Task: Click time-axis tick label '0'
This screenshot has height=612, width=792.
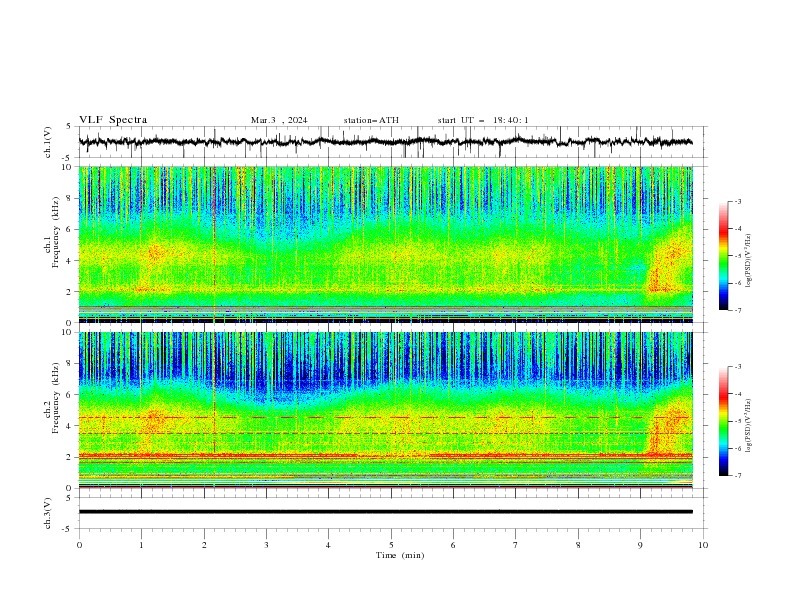Action: 79,545
